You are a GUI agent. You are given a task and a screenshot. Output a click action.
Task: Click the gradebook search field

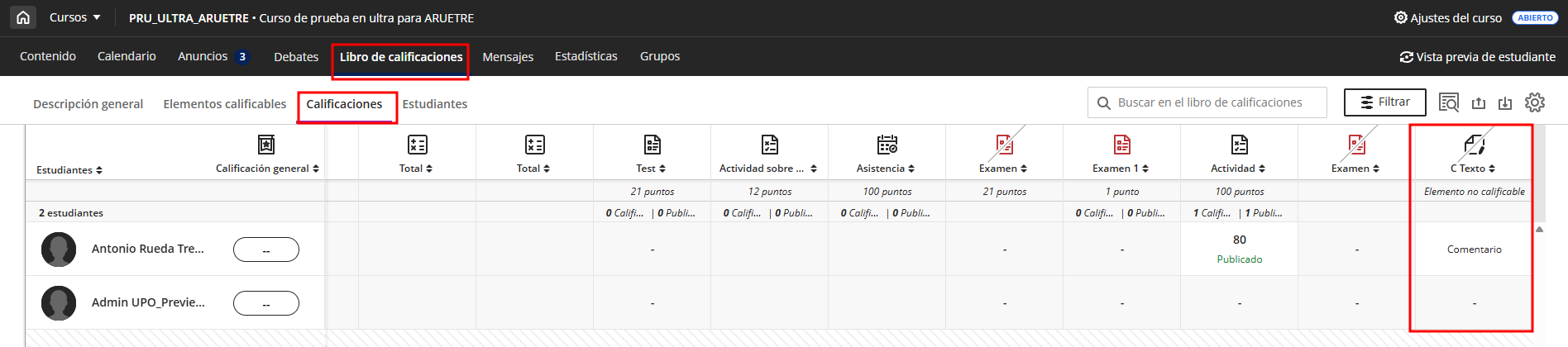coord(1209,102)
